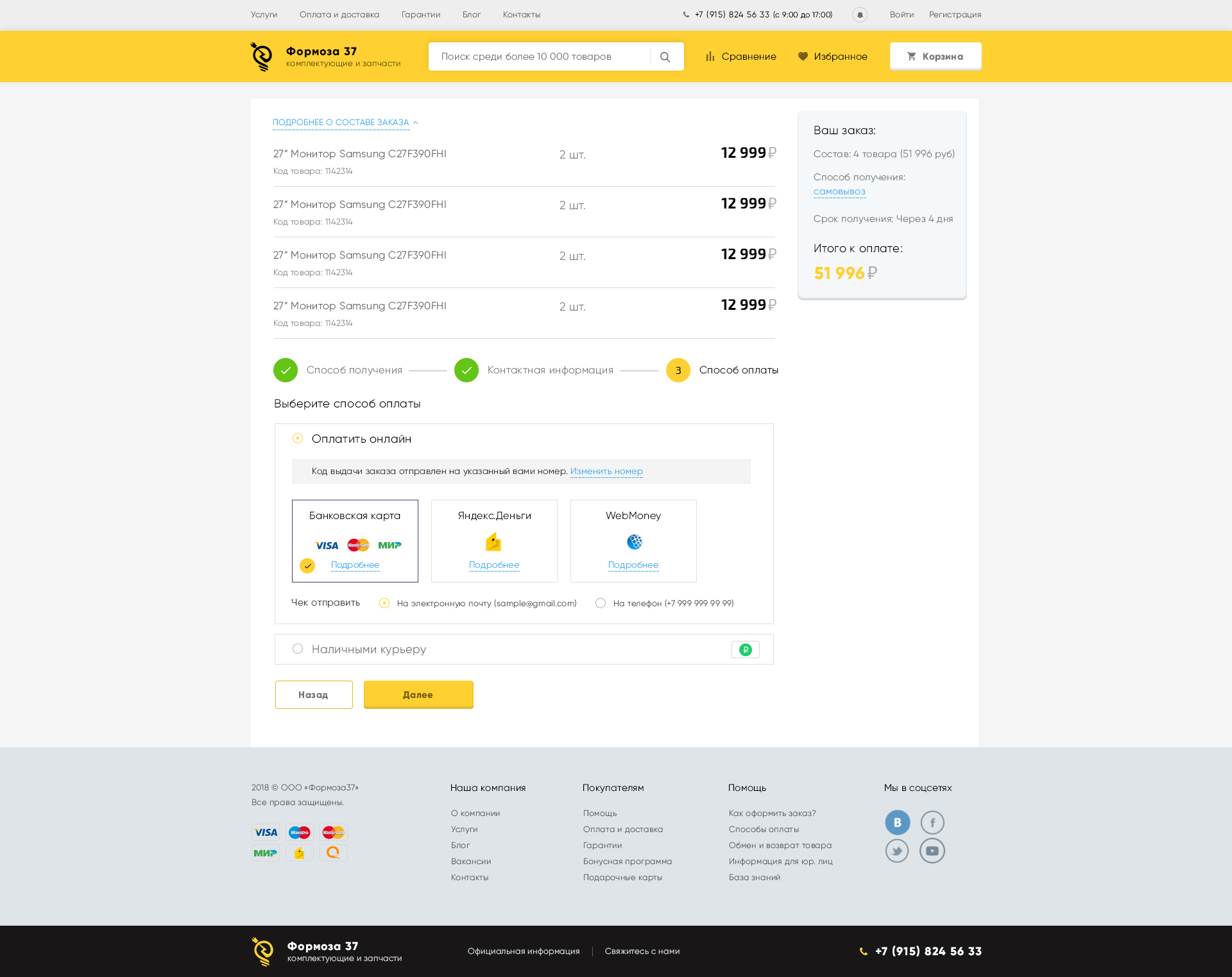Click the VK social network icon
This screenshot has width=1232, height=977.
click(897, 822)
